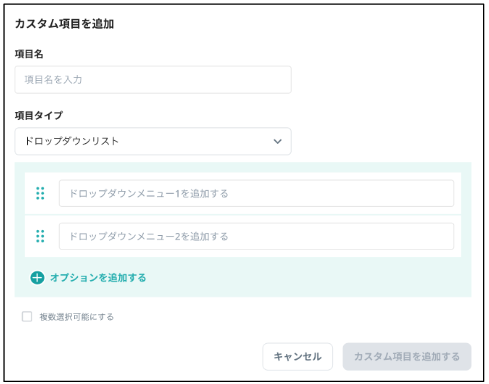The image size is (489, 384).
Task: Click the drag handle for dropdown menu 2
Action: (40, 236)
